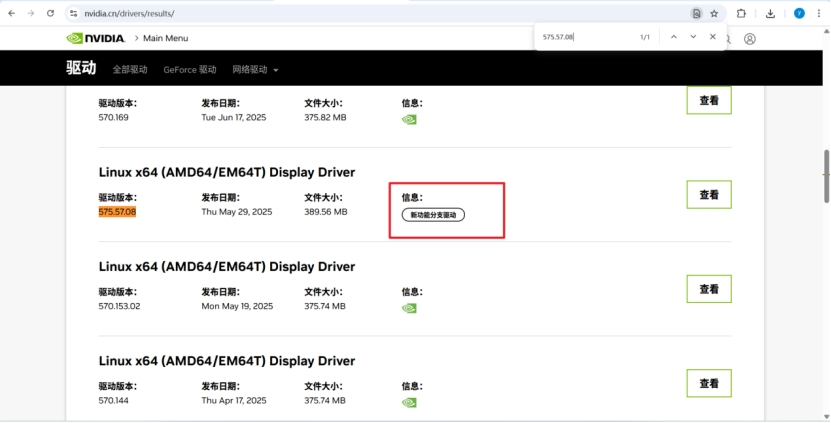
Task: Open the browser downloads panel
Action: 771,14
